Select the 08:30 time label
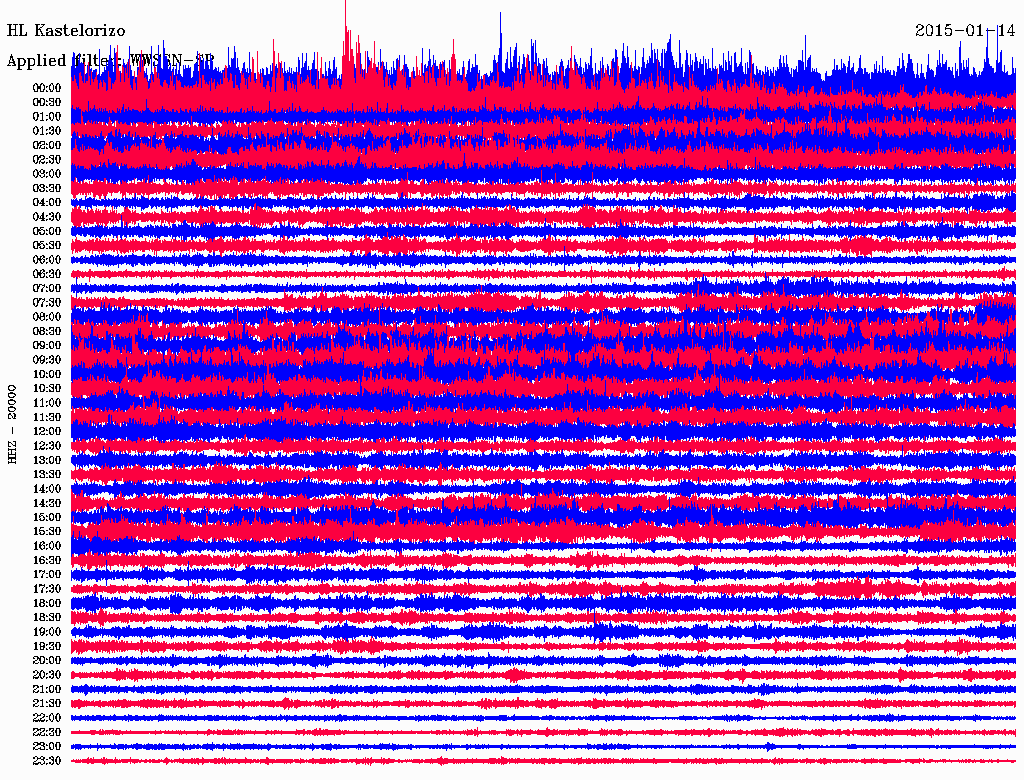1024x780 pixels. 47,332
